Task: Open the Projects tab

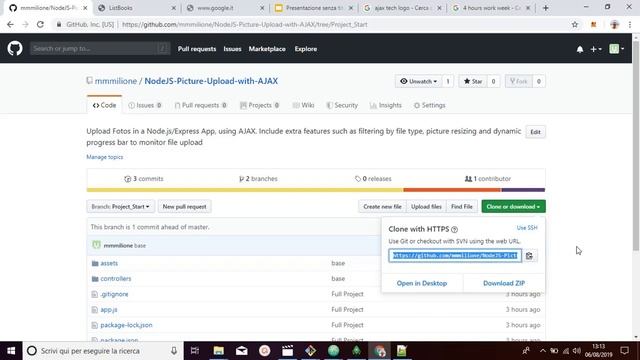Action: (x=260, y=105)
